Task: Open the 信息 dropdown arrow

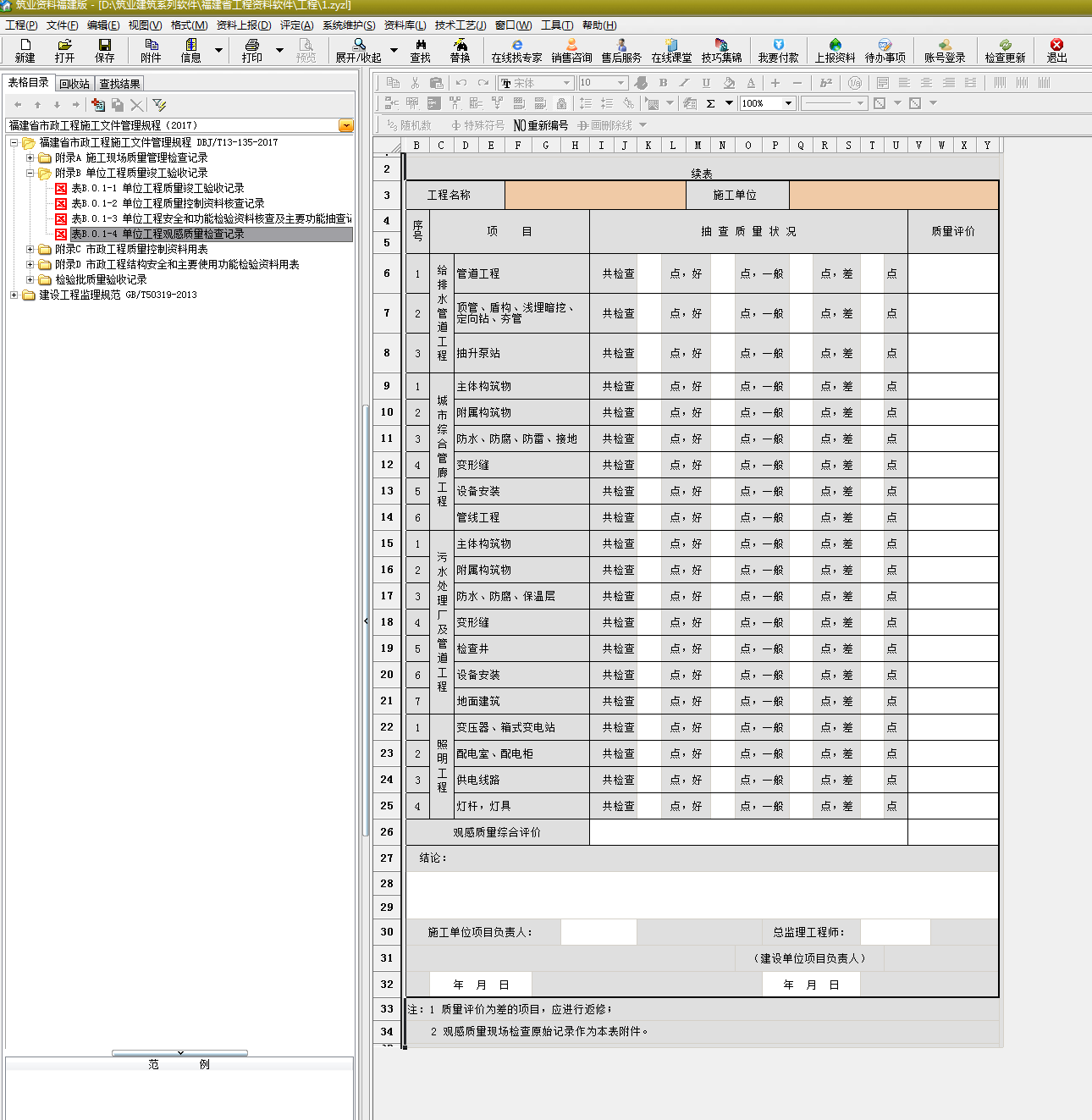Action: click(218, 50)
